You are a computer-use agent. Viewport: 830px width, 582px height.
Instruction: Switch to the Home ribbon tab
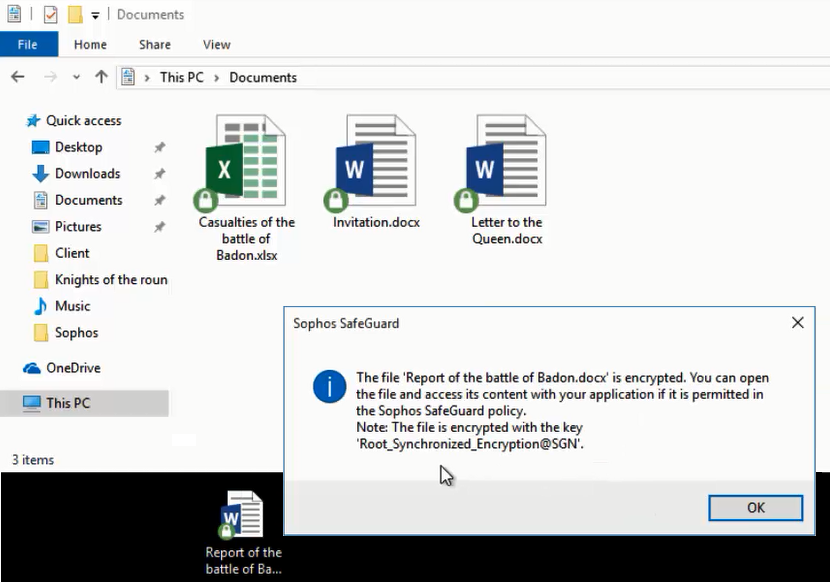90,44
